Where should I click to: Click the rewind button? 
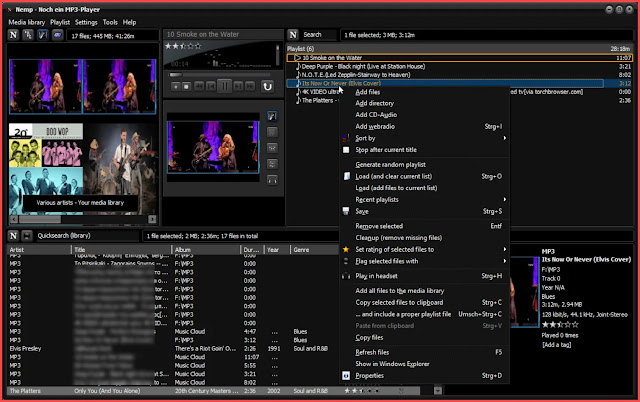pos(199,87)
